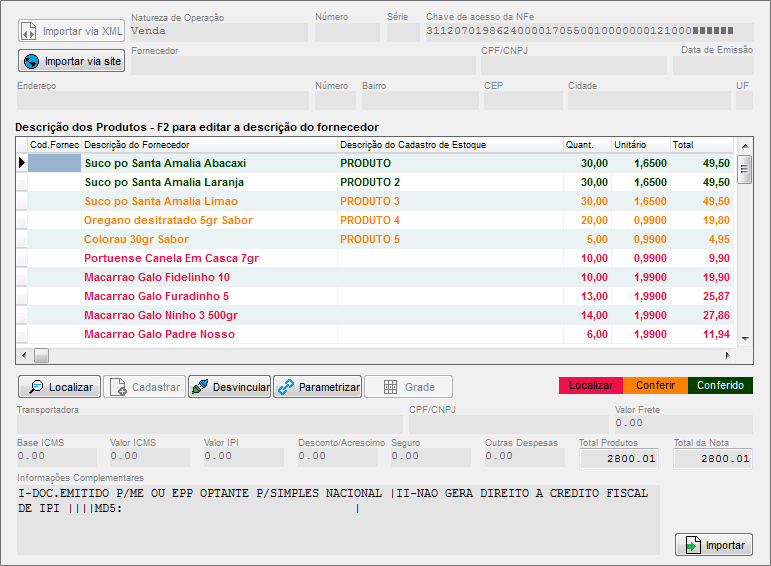Click the green arrow icon on Importar
The width and height of the screenshot is (771, 566).
[x=692, y=545]
